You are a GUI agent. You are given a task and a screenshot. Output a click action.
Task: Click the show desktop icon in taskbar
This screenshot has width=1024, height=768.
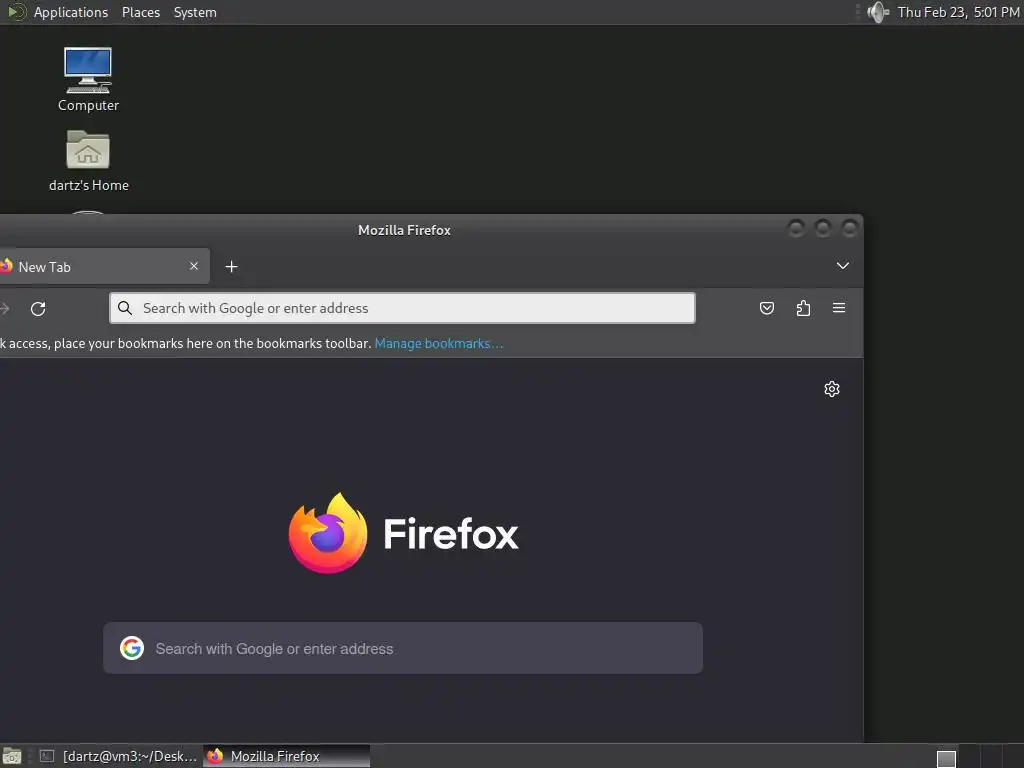coord(12,756)
